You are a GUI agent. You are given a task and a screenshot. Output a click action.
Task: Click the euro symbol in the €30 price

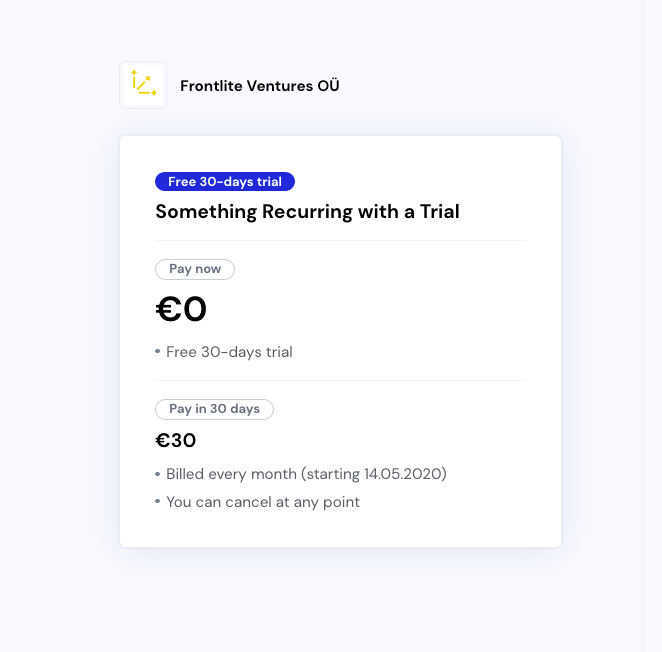click(163, 440)
